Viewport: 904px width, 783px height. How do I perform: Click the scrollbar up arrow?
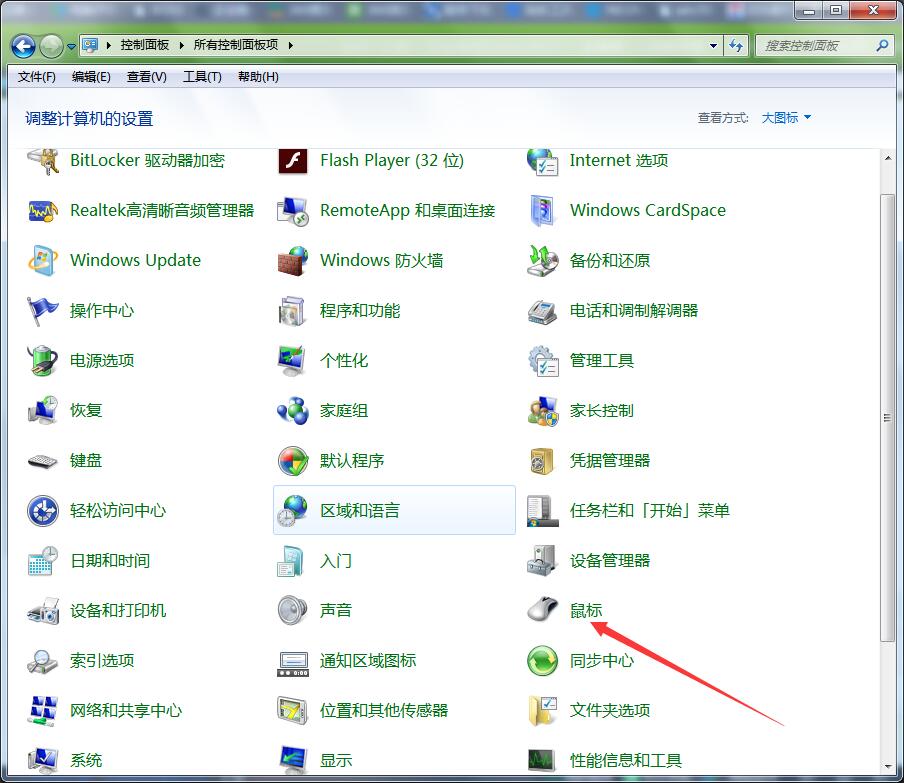pos(887,157)
